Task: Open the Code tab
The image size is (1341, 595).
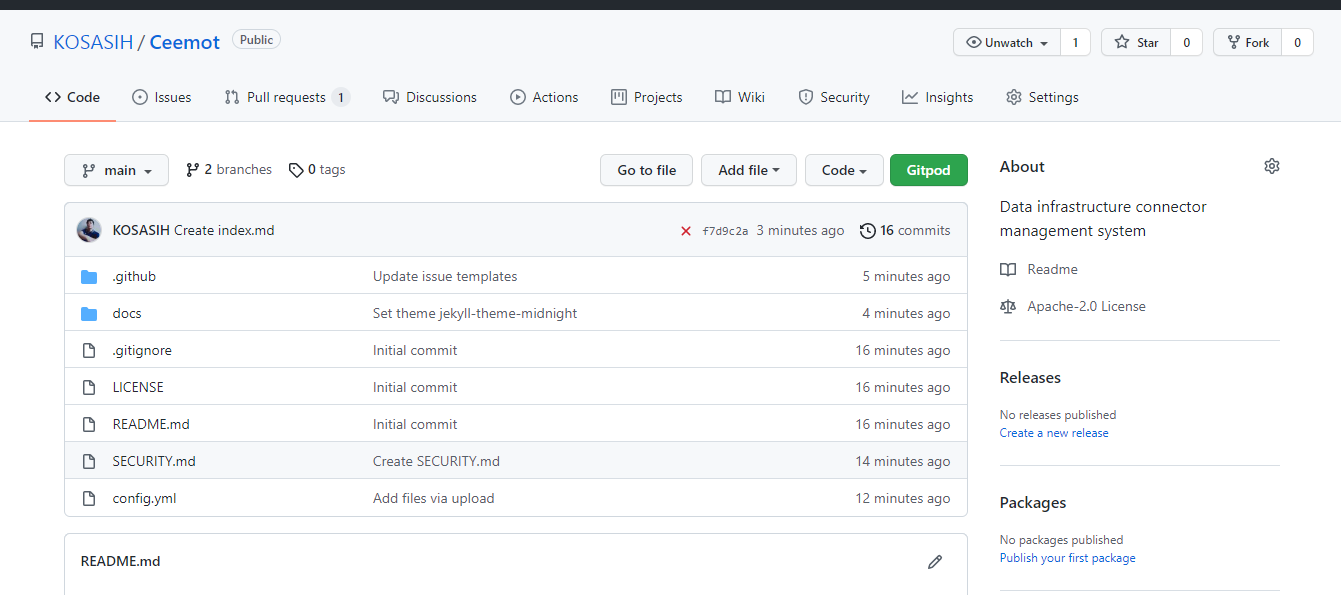Action: pyautogui.click(x=72, y=97)
